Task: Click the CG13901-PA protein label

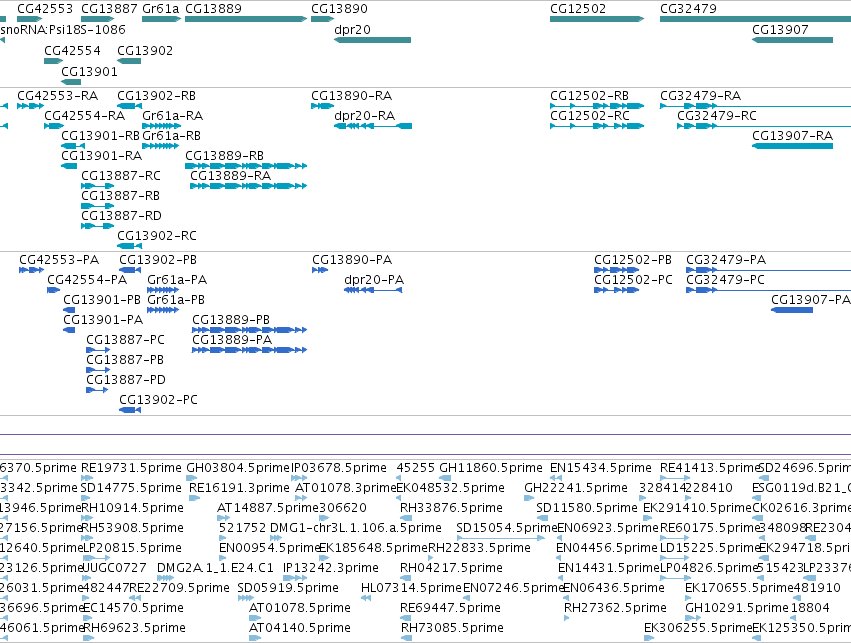Action: pyautogui.click(x=103, y=321)
